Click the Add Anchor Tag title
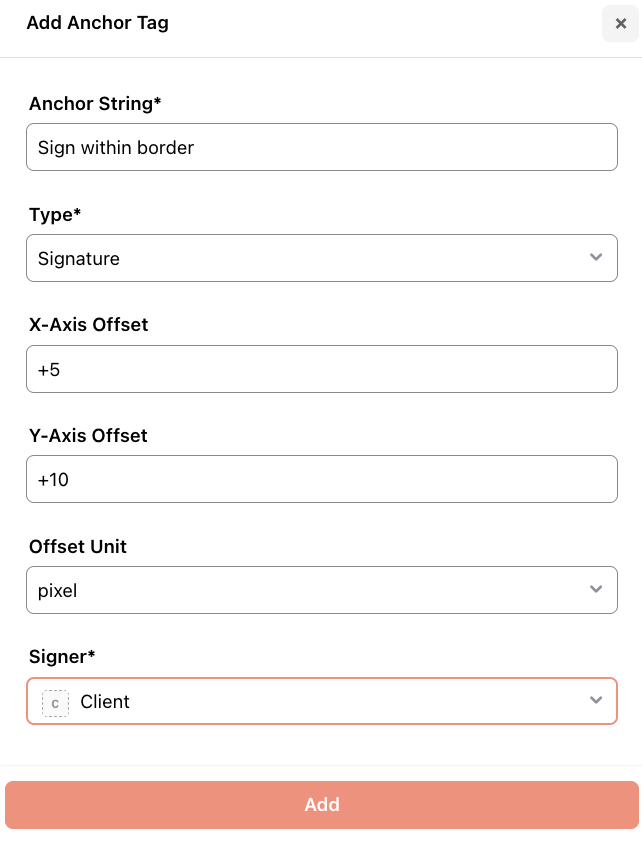Screen dimensions: 642x842 [x=97, y=22]
